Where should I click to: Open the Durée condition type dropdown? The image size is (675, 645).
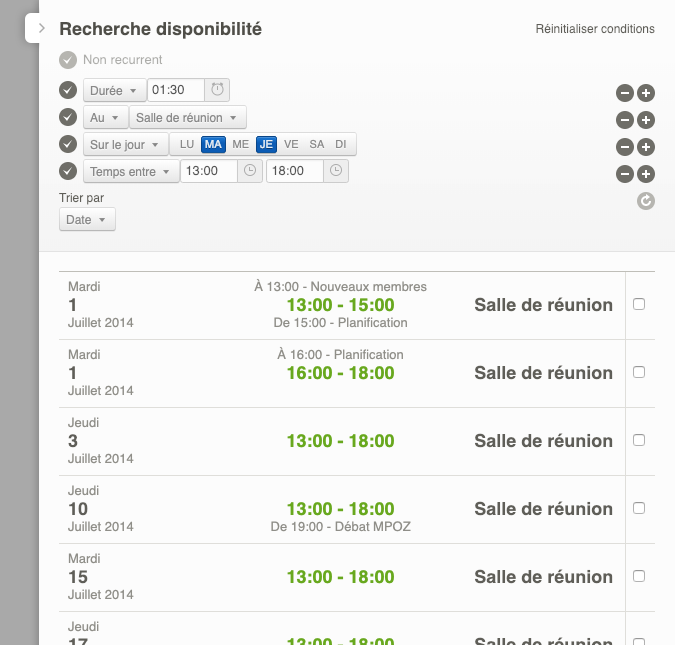click(113, 90)
